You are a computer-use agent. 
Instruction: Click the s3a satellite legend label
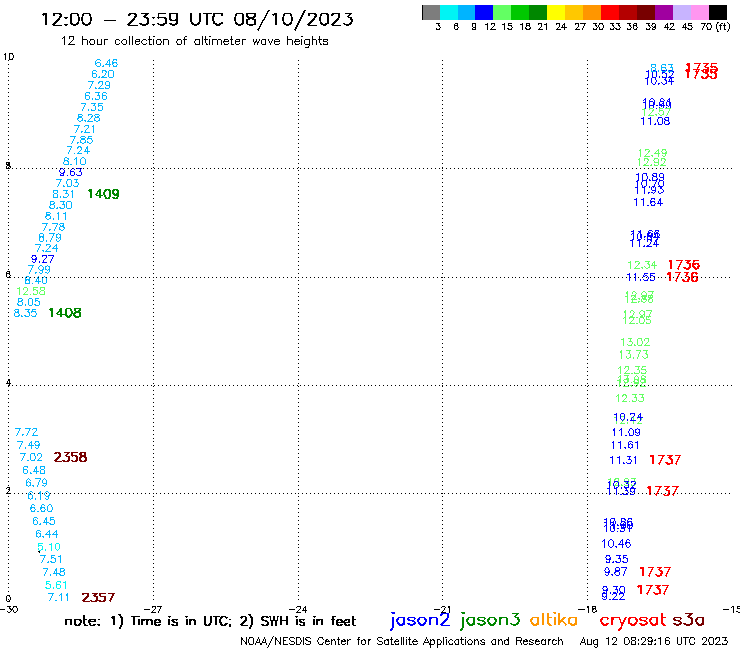point(689,620)
